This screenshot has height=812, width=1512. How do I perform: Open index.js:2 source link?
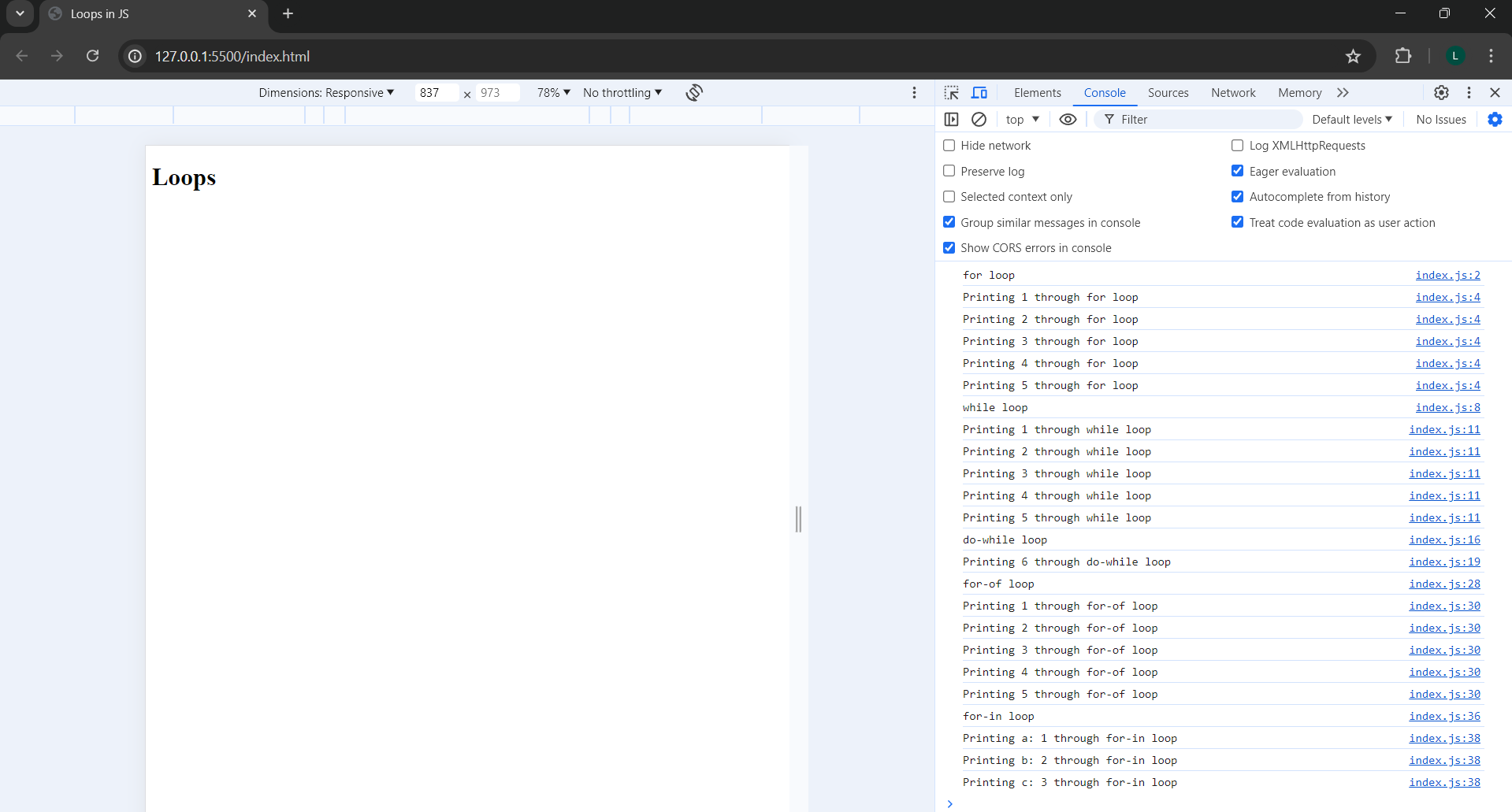[x=1447, y=275]
